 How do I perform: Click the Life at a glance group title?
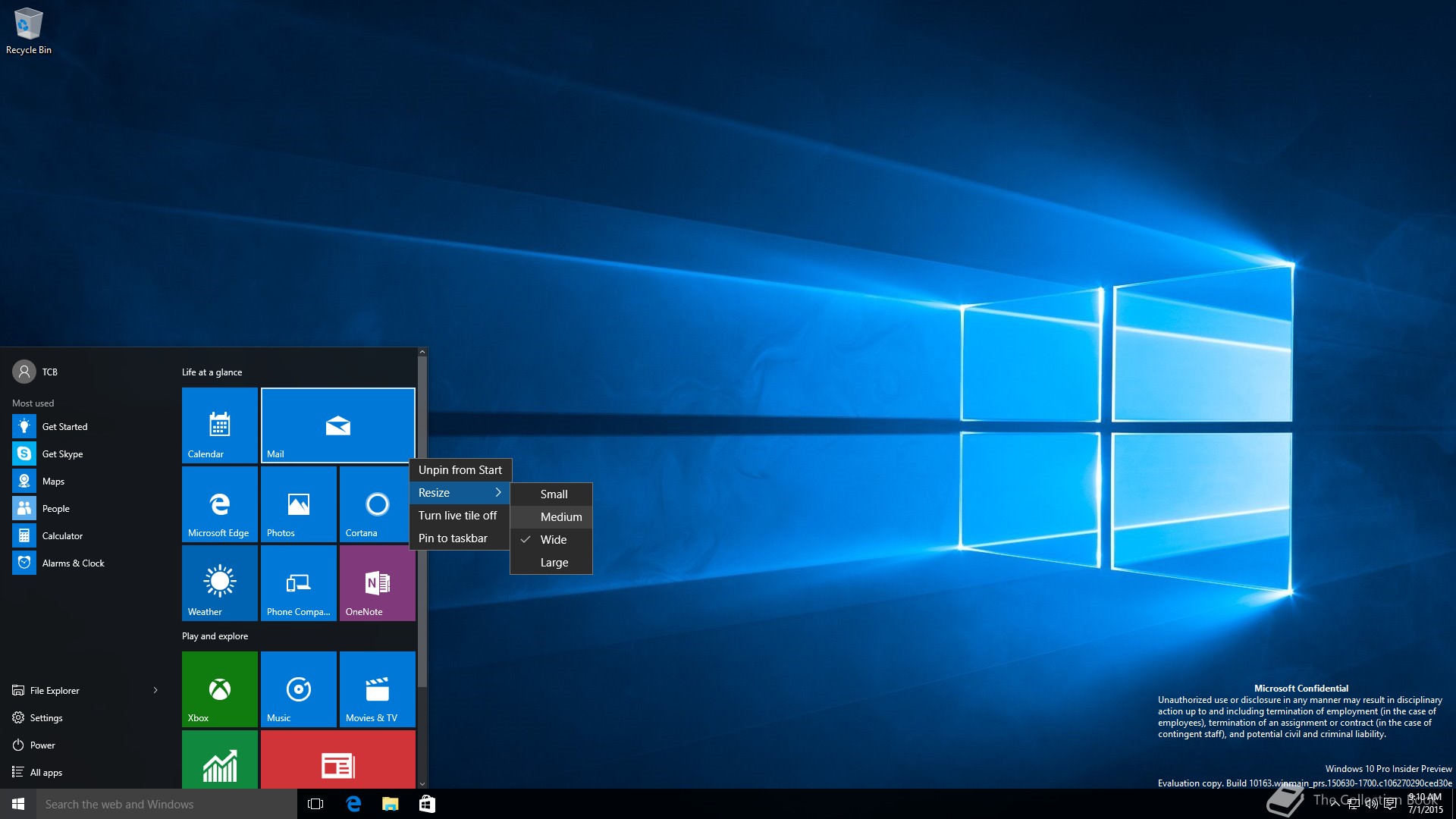[212, 372]
